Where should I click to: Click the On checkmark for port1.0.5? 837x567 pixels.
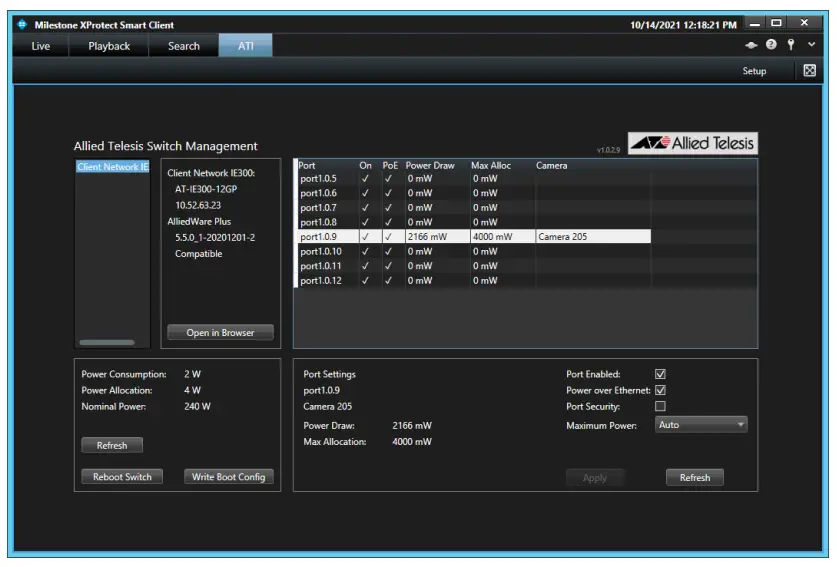[x=365, y=179]
